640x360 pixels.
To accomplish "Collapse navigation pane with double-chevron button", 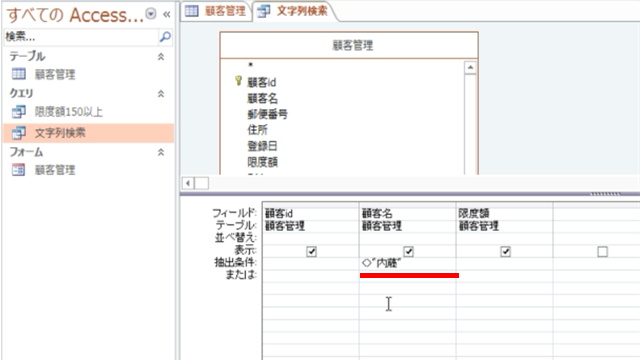I will [x=167, y=15].
